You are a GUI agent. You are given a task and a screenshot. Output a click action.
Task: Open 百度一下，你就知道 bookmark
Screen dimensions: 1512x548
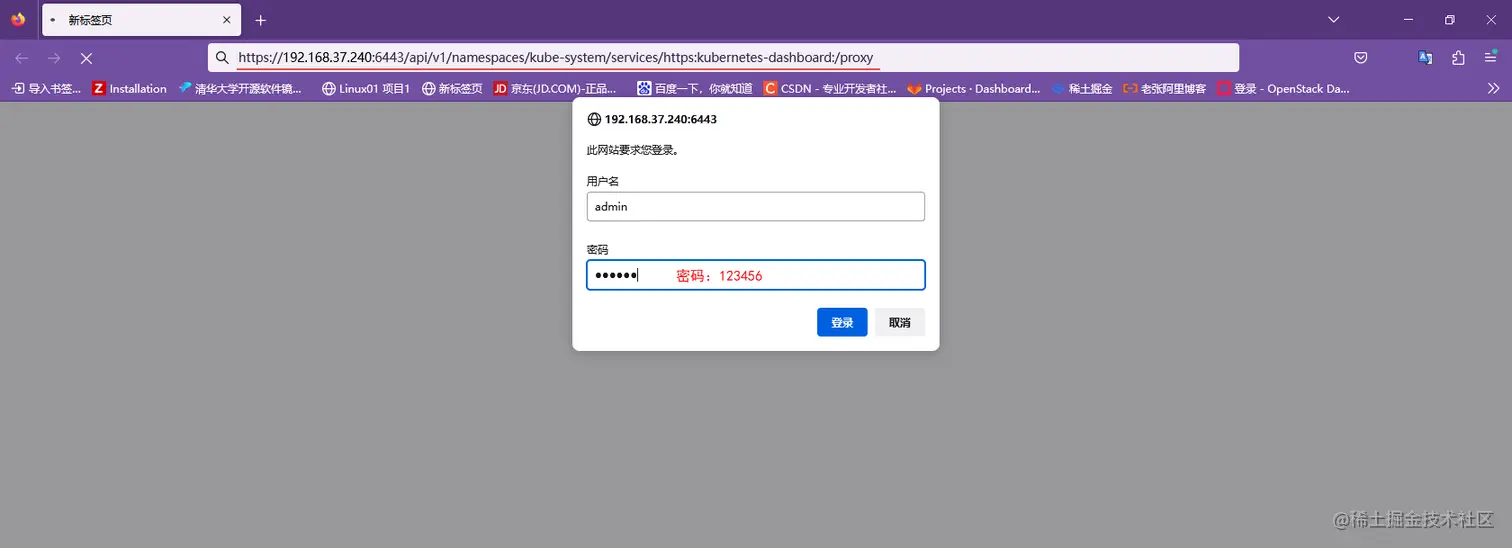[695, 88]
